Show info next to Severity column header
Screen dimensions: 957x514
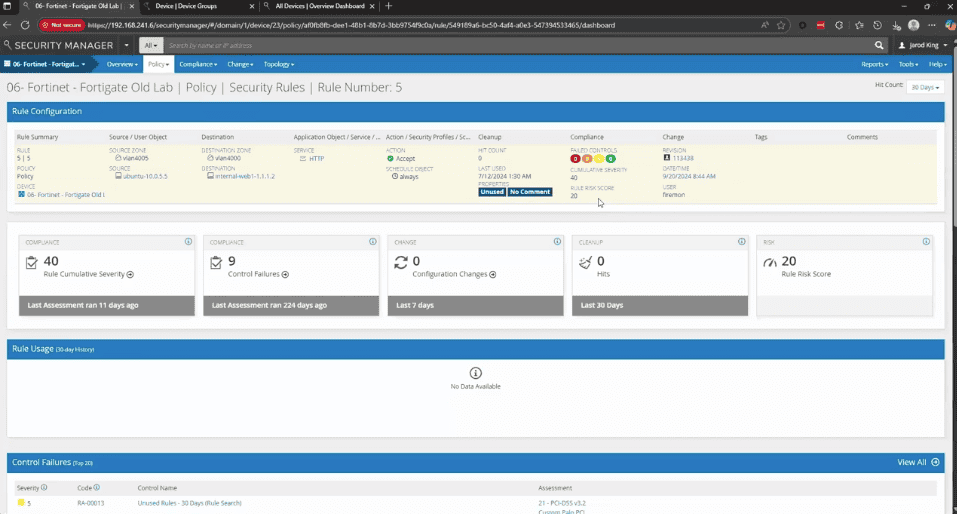pos(44,488)
